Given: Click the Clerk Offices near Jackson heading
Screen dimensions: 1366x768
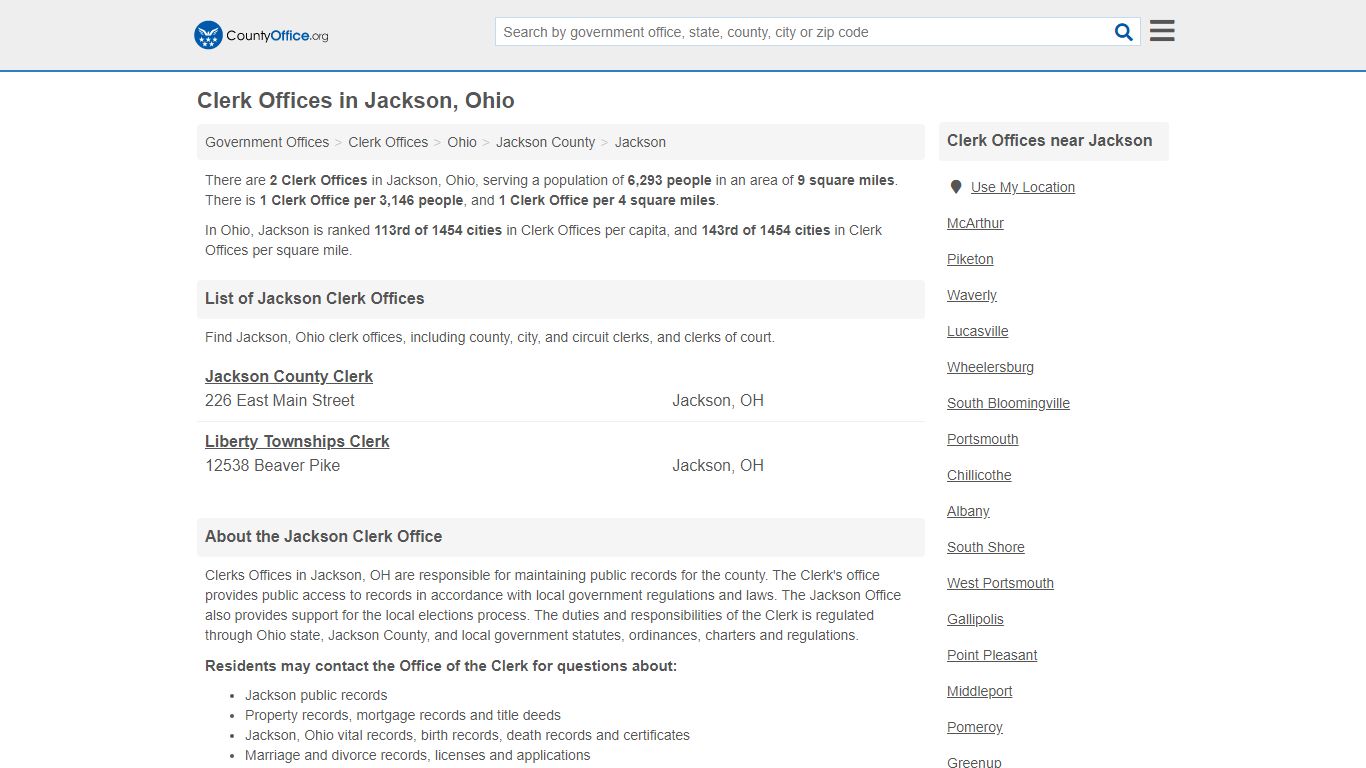Looking at the screenshot, I should coord(1050,141).
